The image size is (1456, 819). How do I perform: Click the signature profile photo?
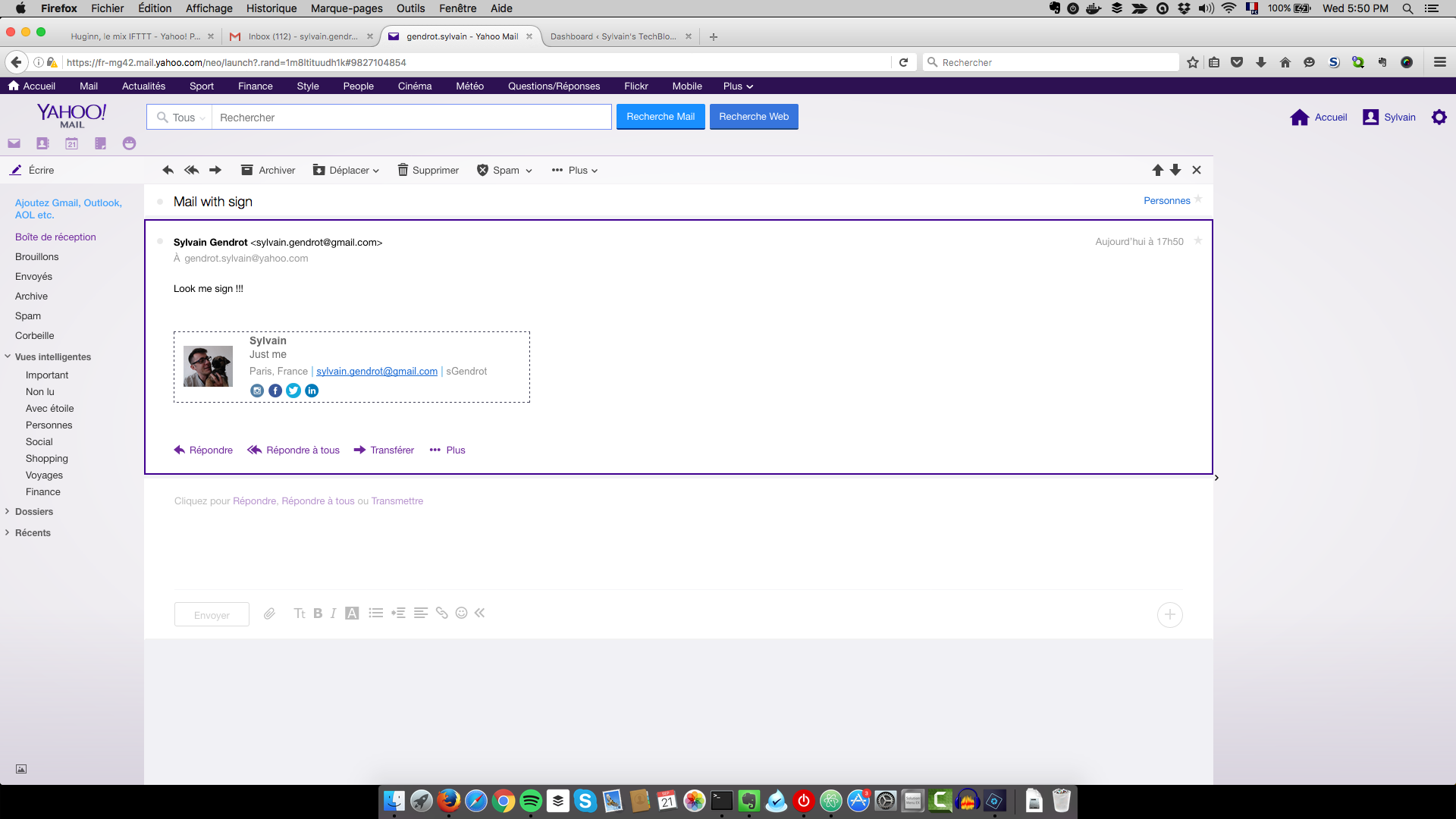point(208,366)
